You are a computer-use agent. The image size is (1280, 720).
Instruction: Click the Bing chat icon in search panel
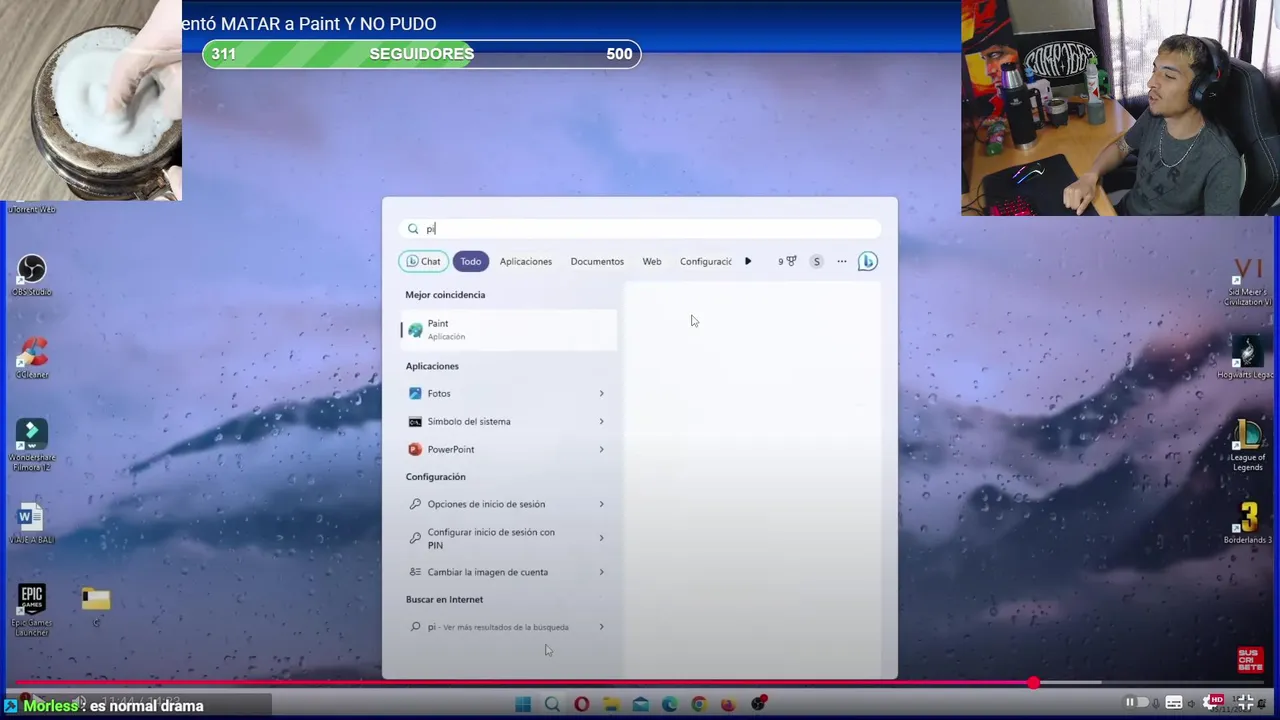(867, 261)
